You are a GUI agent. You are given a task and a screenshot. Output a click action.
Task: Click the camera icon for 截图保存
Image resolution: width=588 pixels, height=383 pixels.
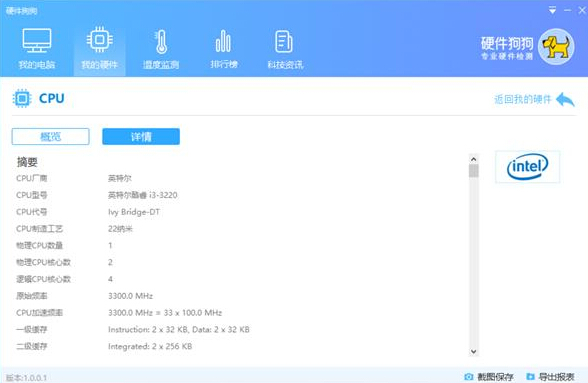[468, 376]
